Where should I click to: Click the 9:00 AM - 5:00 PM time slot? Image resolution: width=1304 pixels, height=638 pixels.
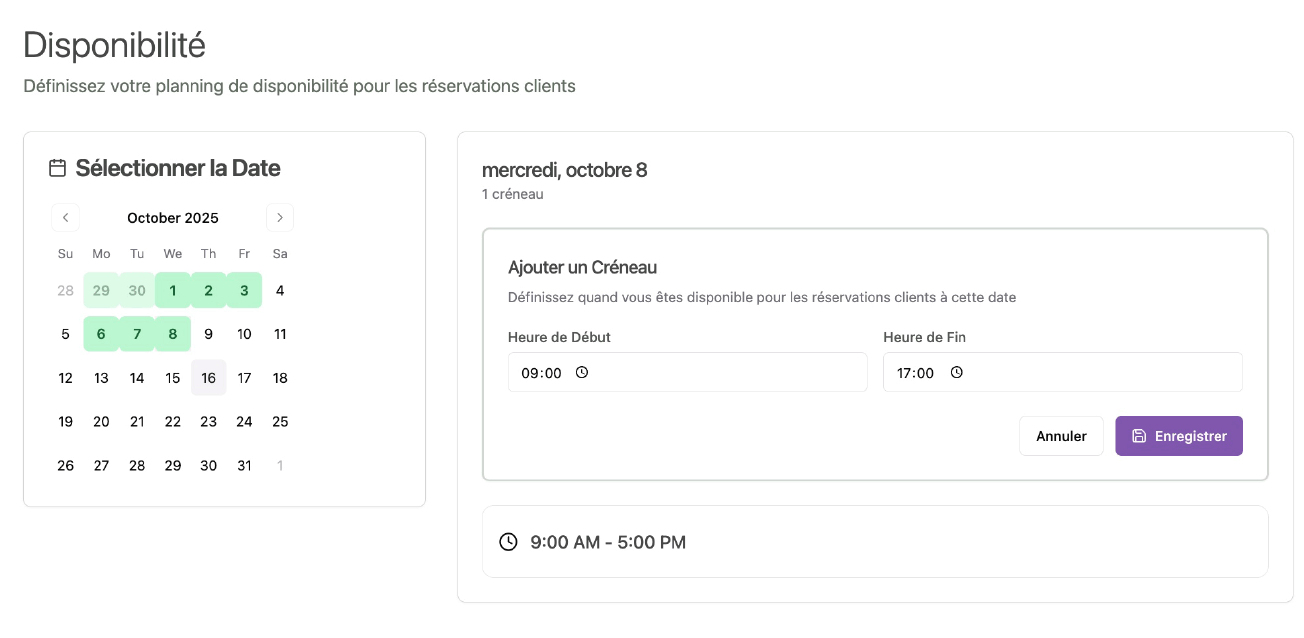[874, 542]
